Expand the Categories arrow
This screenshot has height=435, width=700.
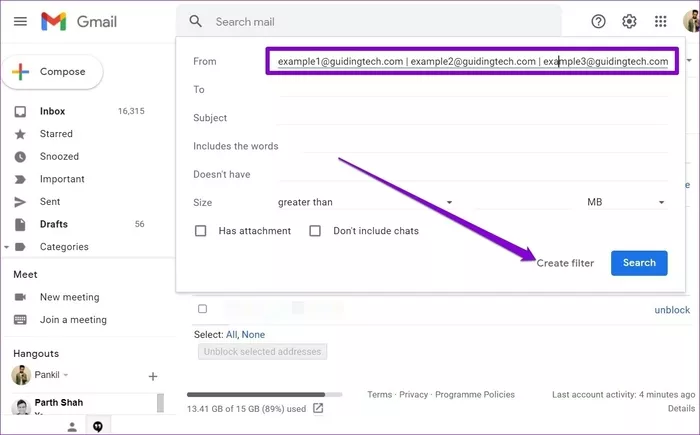(x=6, y=247)
